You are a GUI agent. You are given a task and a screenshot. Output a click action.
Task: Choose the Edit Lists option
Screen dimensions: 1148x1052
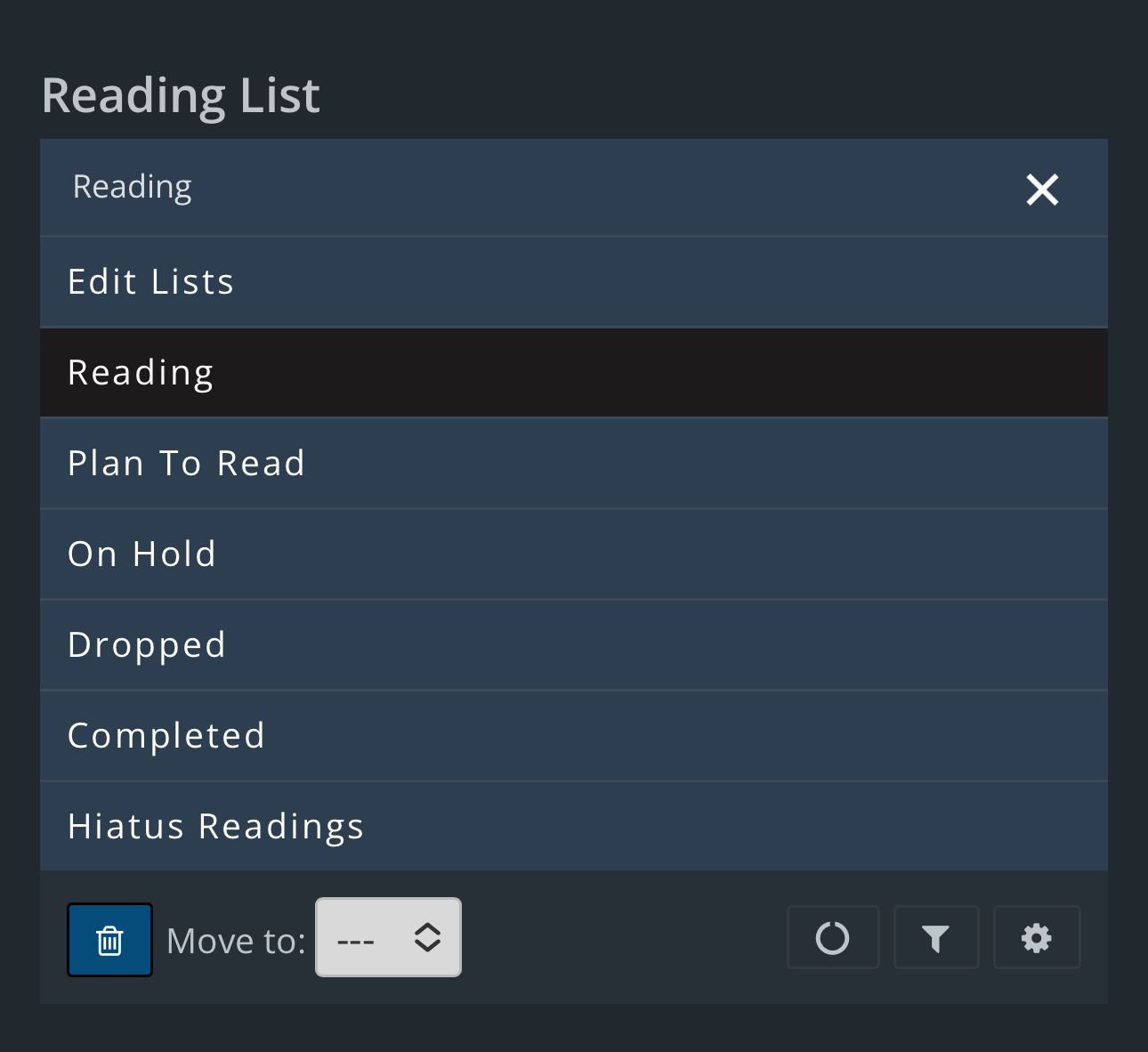click(x=151, y=282)
